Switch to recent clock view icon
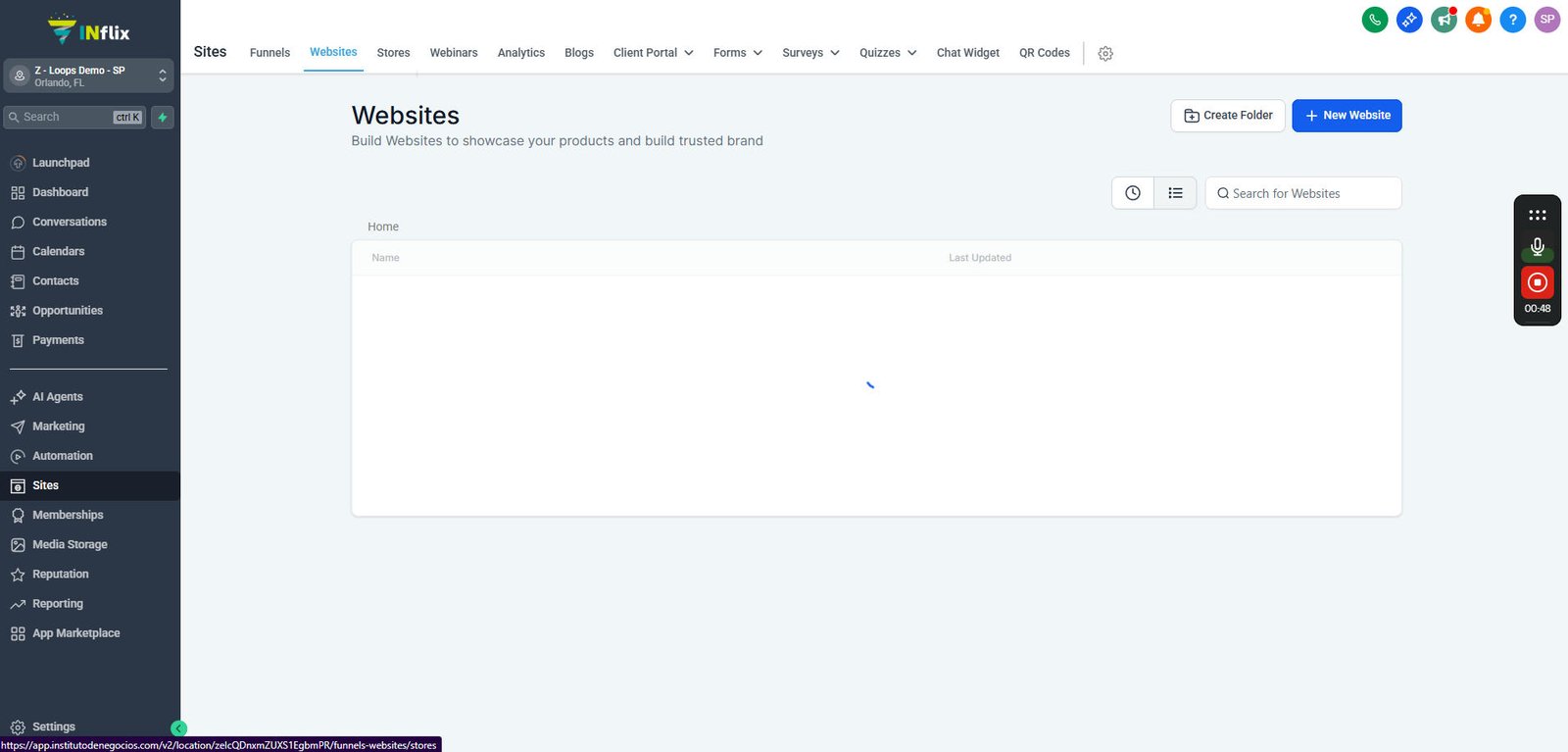1568x752 pixels. (1133, 193)
